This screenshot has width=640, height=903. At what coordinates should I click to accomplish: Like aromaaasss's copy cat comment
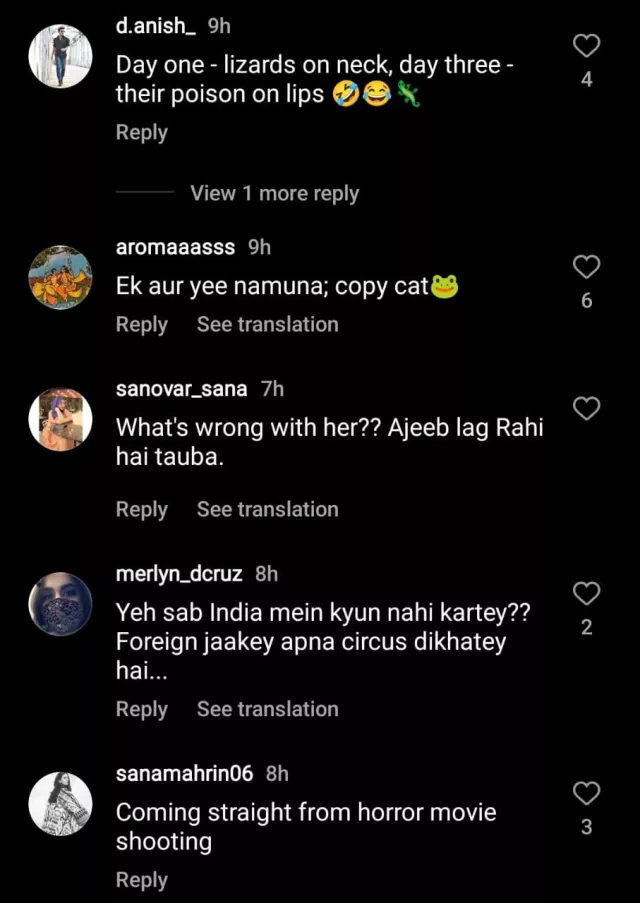pyautogui.click(x=587, y=266)
